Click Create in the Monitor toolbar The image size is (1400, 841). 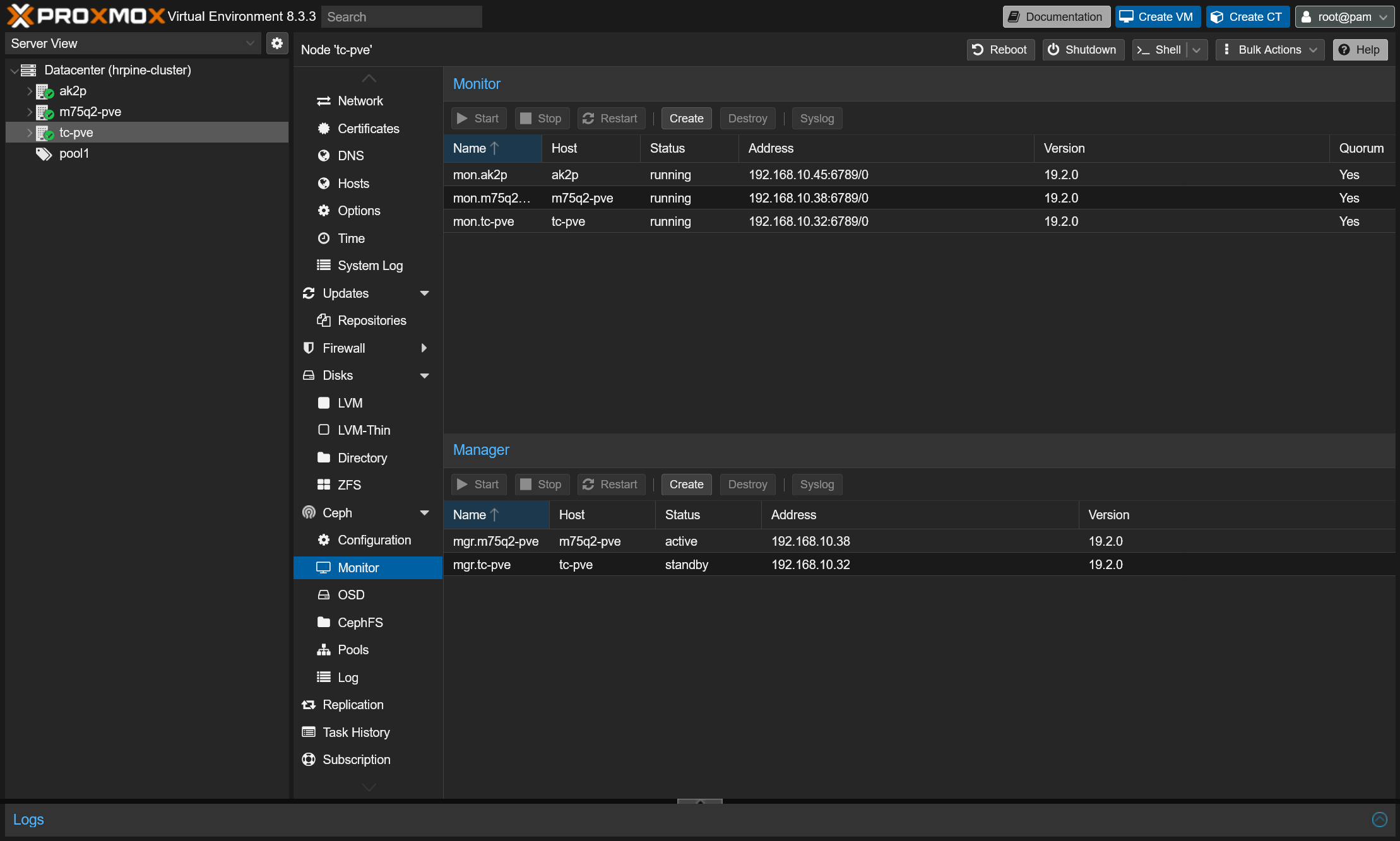[x=686, y=119]
